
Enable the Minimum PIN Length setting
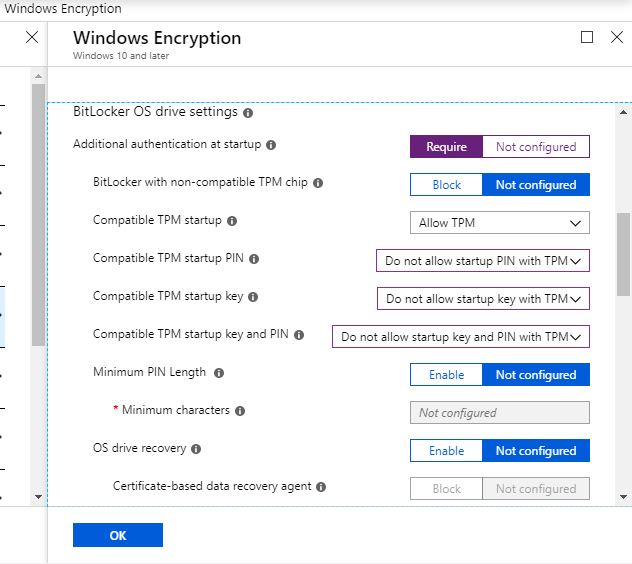click(x=446, y=375)
